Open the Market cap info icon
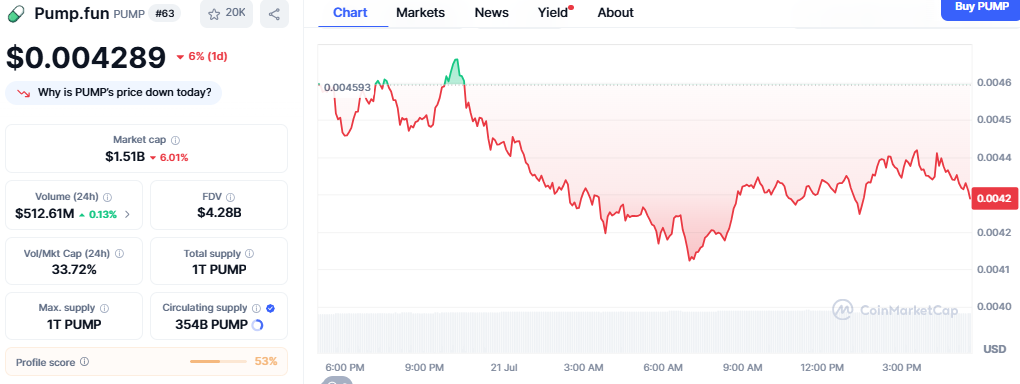Screen dimensions: 1020x384 (x=175, y=140)
